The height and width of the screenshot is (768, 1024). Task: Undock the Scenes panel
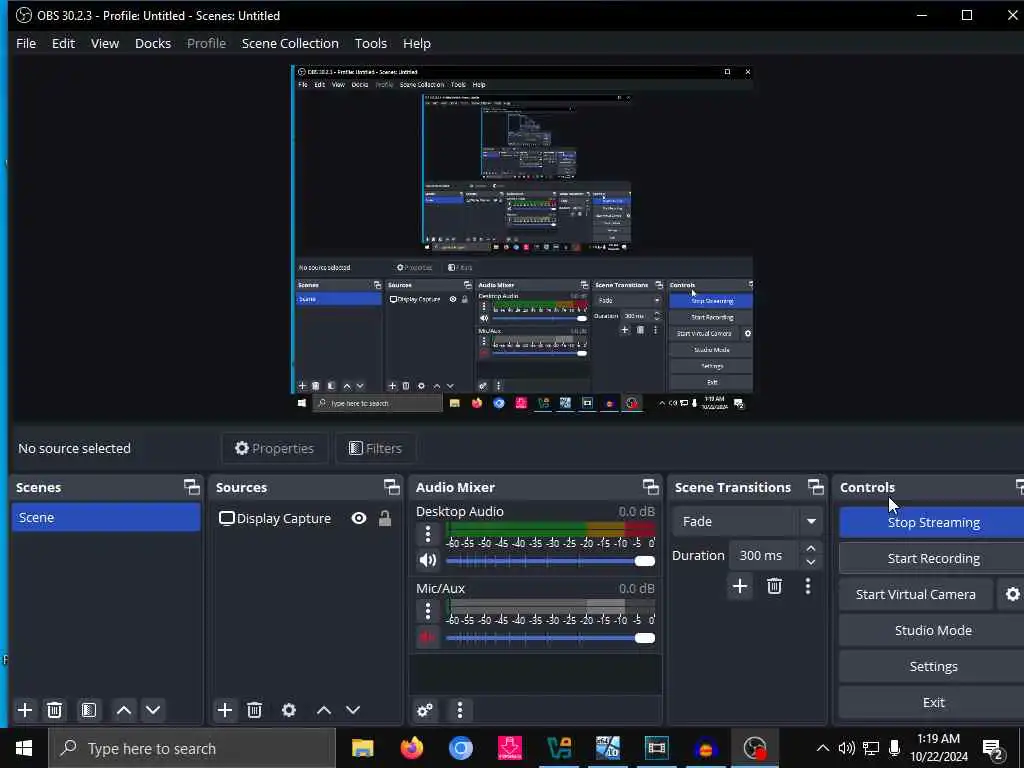point(191,487)
